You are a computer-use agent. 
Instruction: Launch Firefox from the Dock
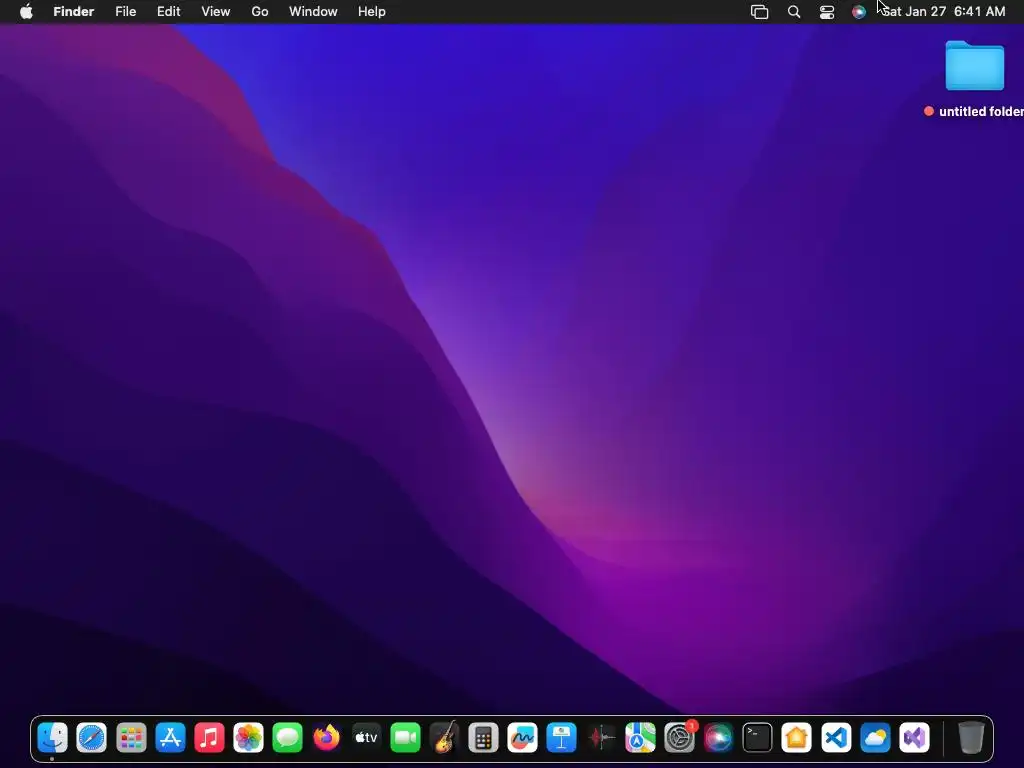pyautogui.click(x=327, y=738)
